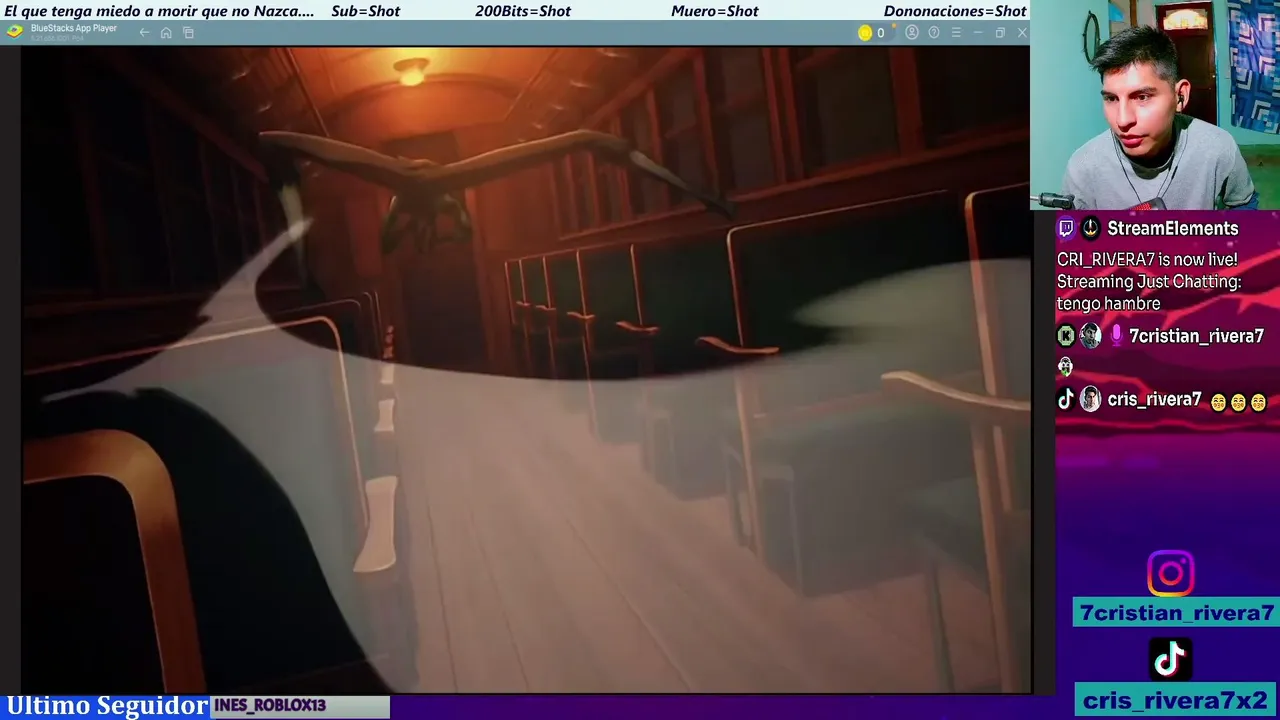Click the first emoji after cris_rivera7
Viewport: 1280px width, 720px height.
coord(1218,402)
